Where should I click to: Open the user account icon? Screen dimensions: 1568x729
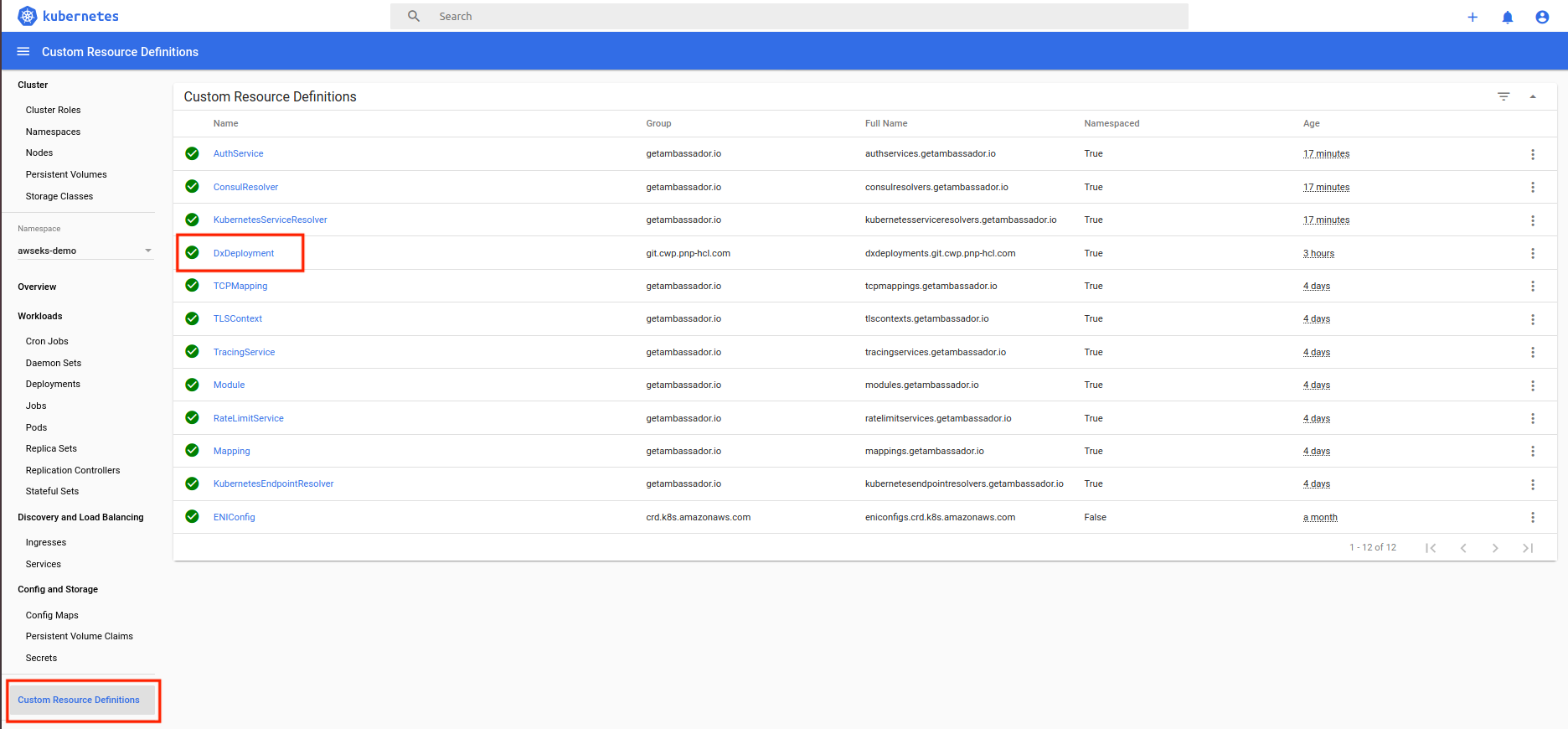click(1542, 17)
